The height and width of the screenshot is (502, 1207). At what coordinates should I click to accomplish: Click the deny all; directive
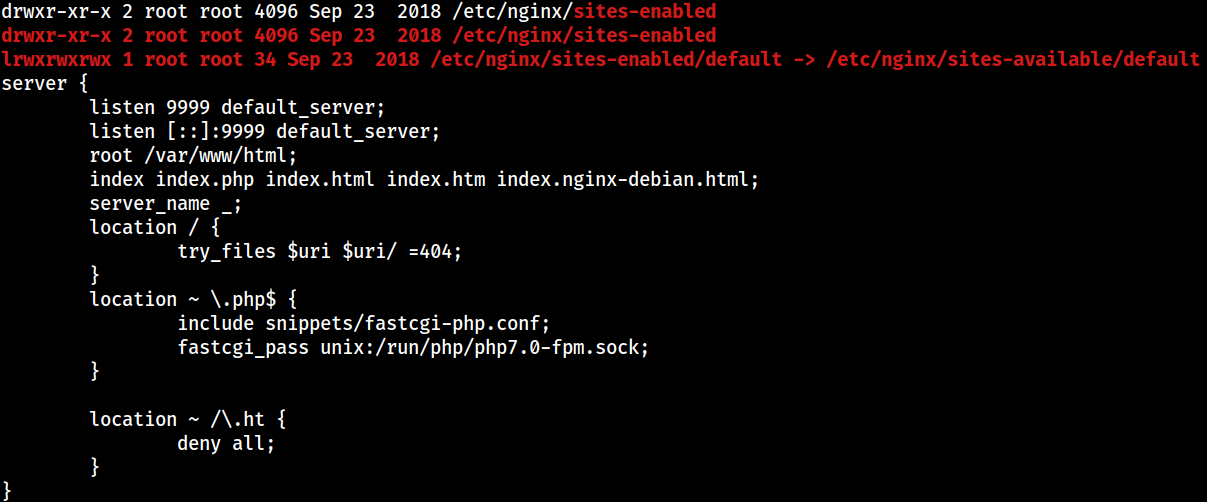[226, 443]
